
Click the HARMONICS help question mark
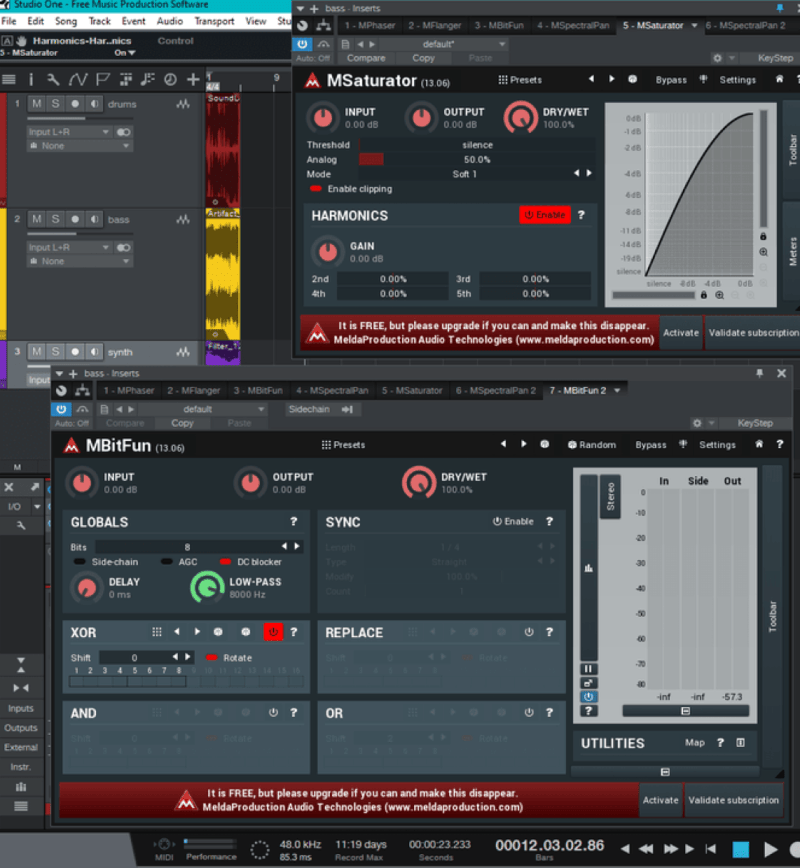click(581, 215)
